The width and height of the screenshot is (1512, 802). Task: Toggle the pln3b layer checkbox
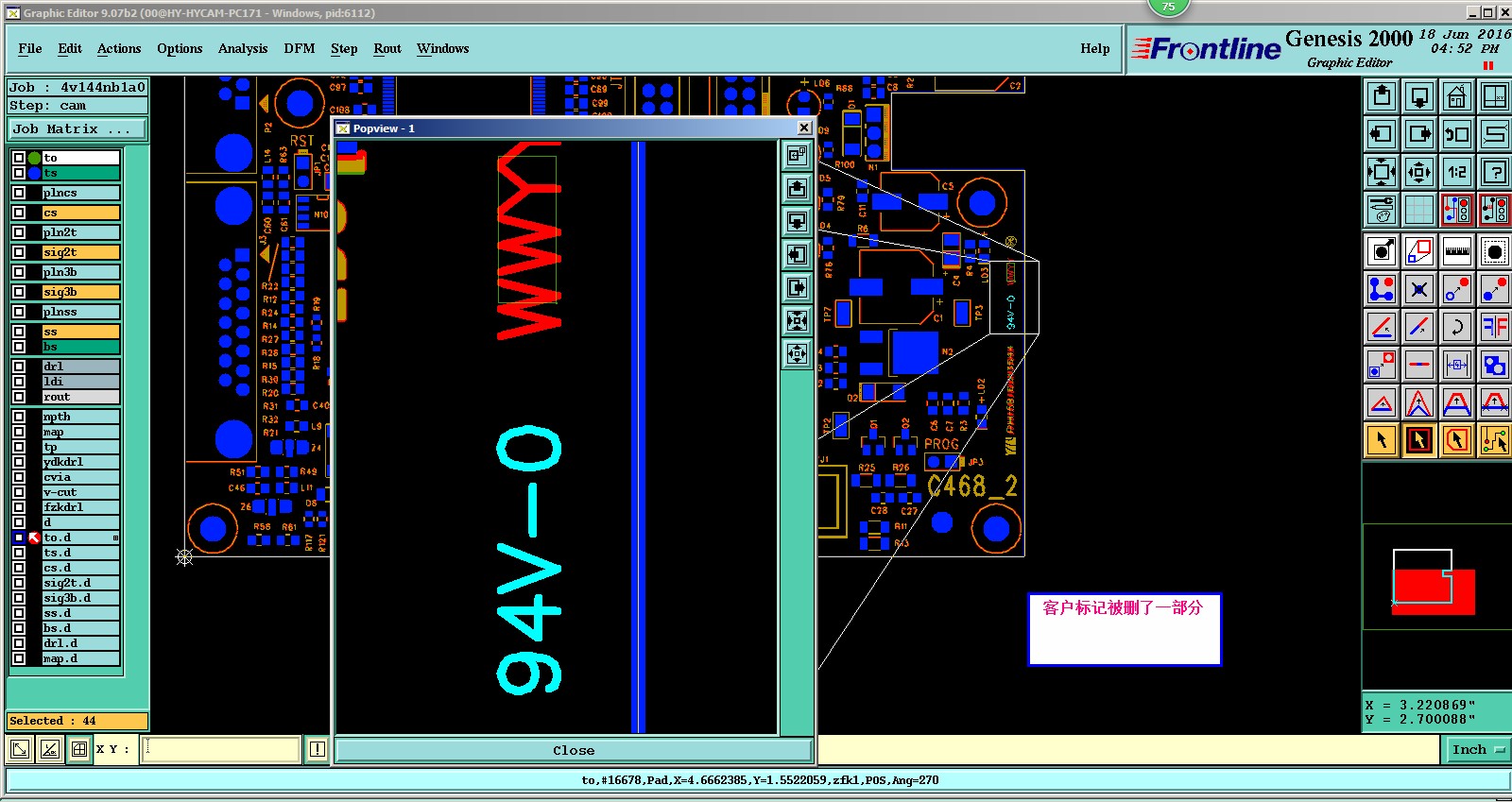[19, 272]
